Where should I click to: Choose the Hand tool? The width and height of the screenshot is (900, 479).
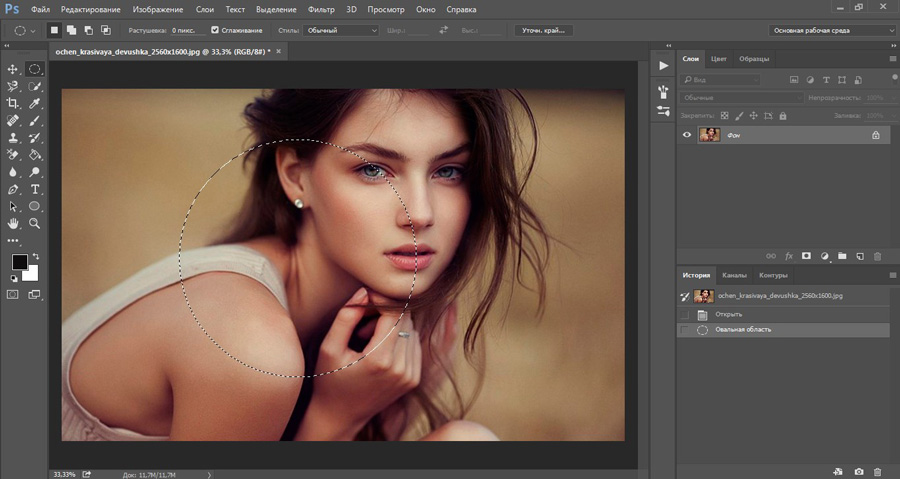point(13,223)
